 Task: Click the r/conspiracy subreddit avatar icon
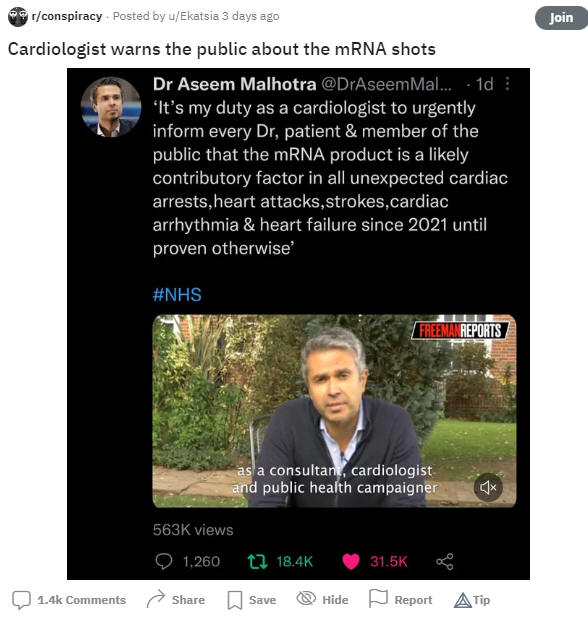coord(18,17)
